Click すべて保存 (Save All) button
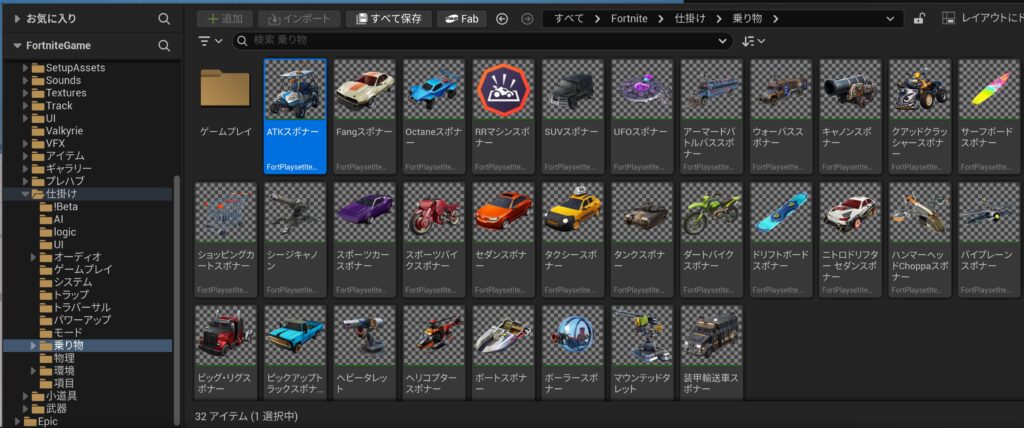 click(x=389, y=18)
